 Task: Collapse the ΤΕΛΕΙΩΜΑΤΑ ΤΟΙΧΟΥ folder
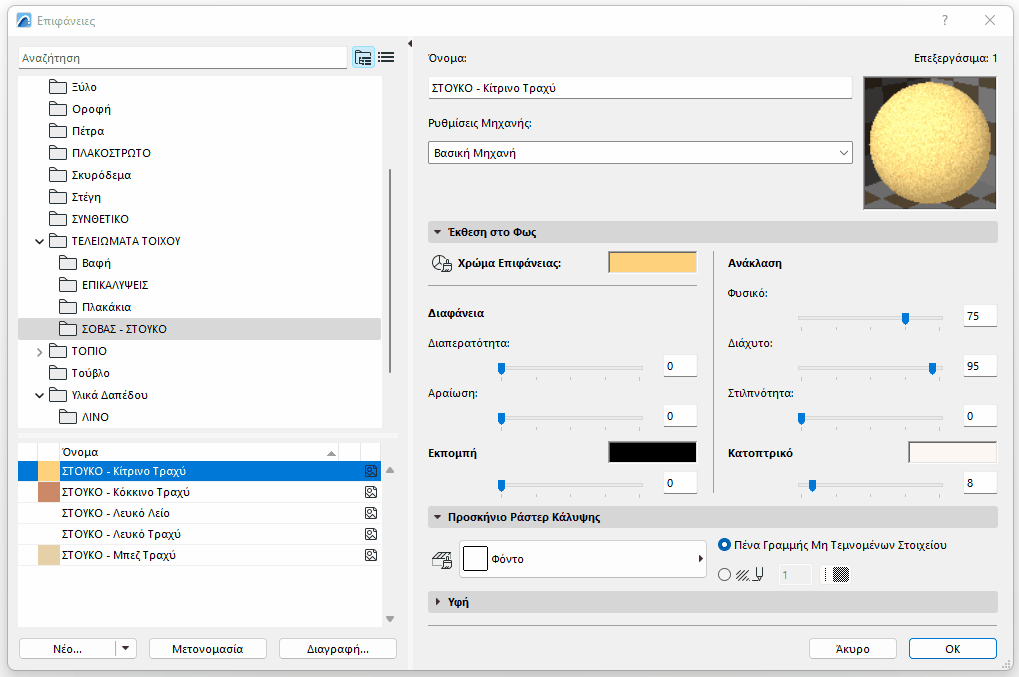click(40, 241)
